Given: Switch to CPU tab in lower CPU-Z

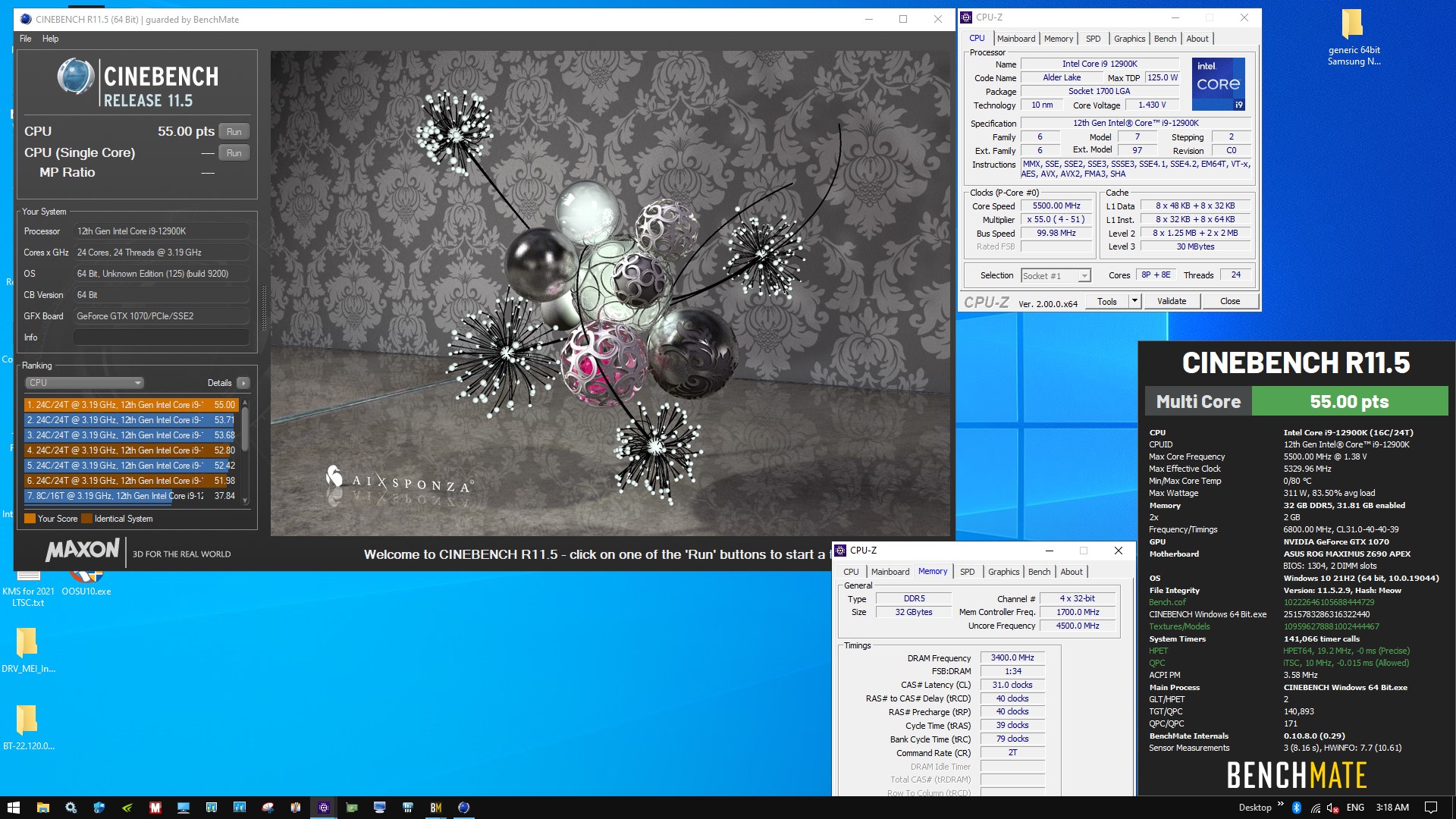Looking at the screenshot, I should pyautogui.click(x=851, y=572).
